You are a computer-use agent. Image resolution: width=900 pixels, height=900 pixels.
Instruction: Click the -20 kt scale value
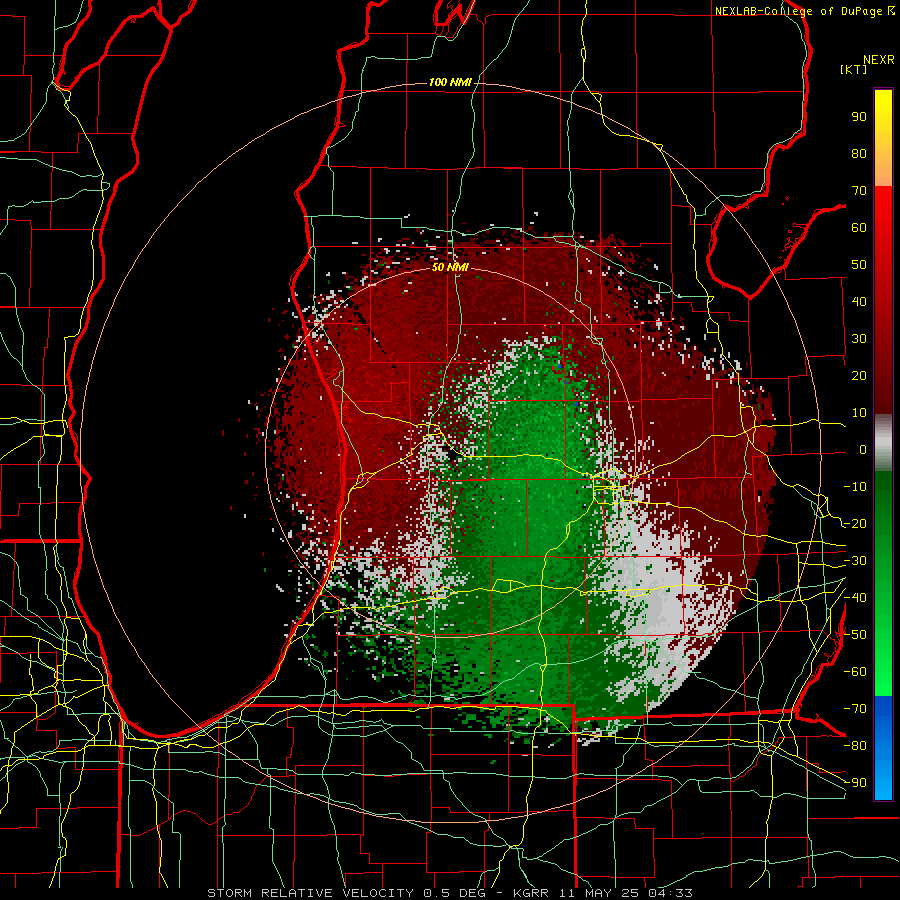click(x=855, y=523)
